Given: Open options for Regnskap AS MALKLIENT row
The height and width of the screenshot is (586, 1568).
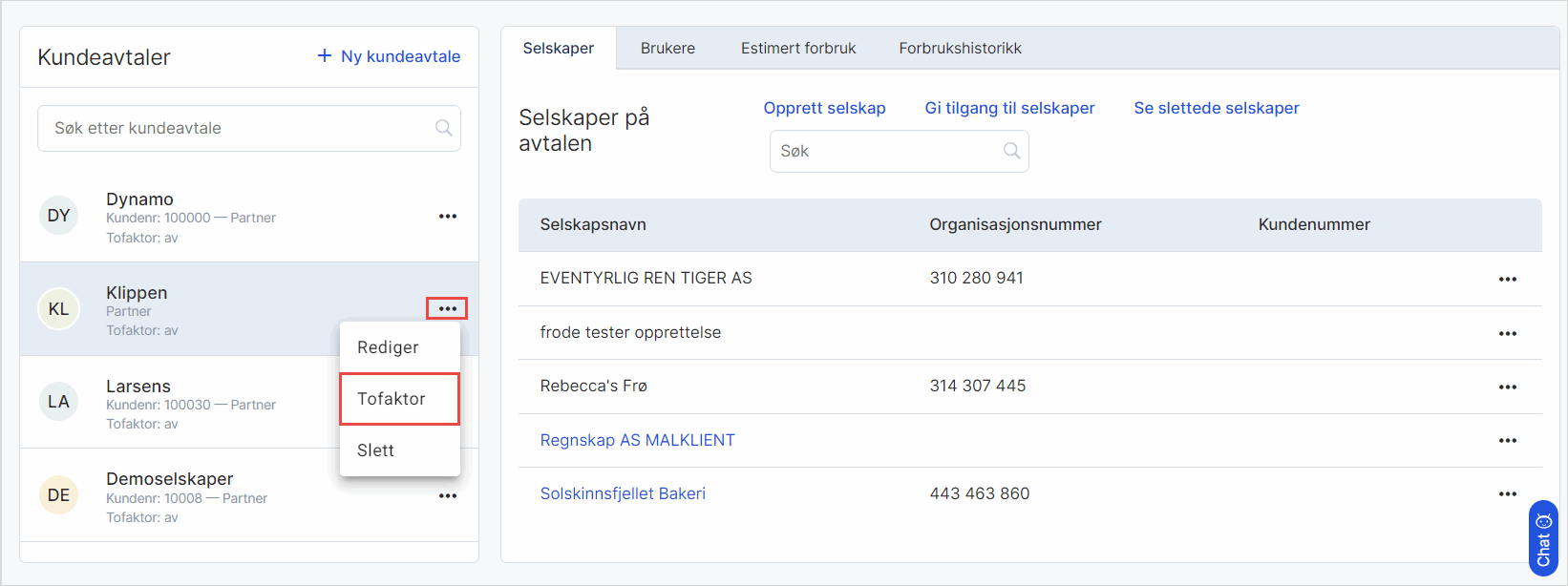Looking at the screenshot, I should point(1507,441).
